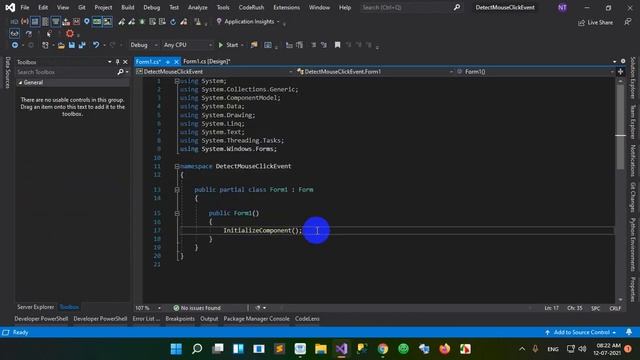Click the Save All icon
The image size is (640, 360).
pos(82,45)
